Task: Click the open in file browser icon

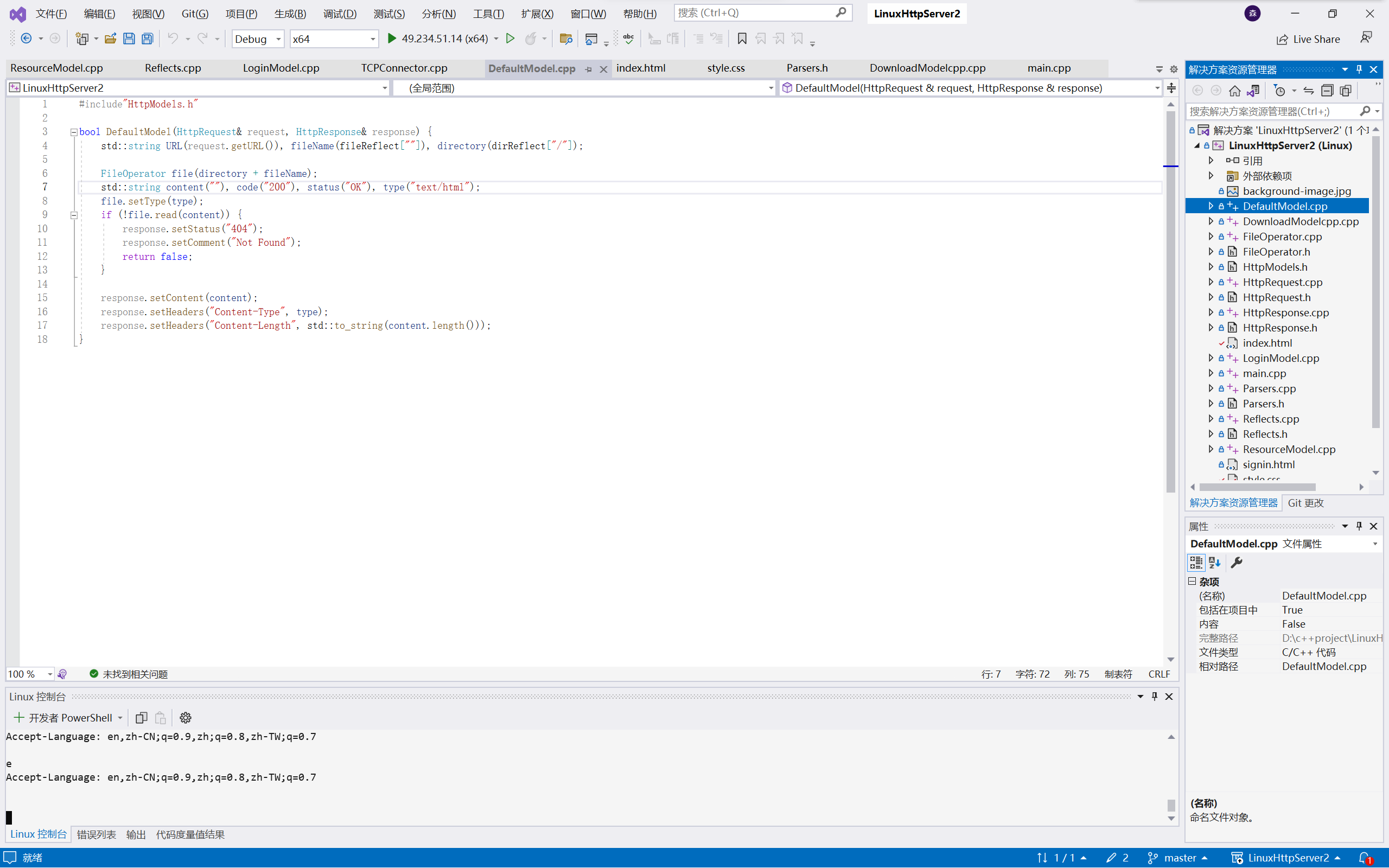Action: [x=566, y=39]
